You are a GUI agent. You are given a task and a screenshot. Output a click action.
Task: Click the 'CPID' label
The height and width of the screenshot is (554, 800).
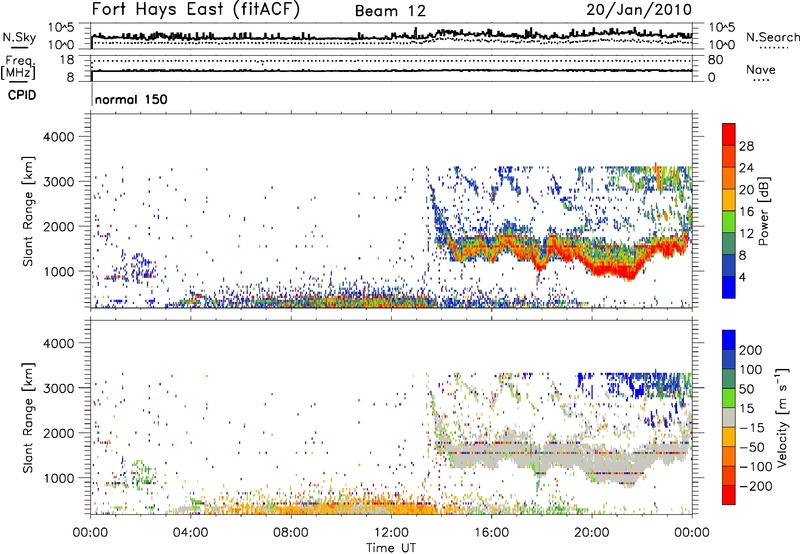[x=22, y=95]
